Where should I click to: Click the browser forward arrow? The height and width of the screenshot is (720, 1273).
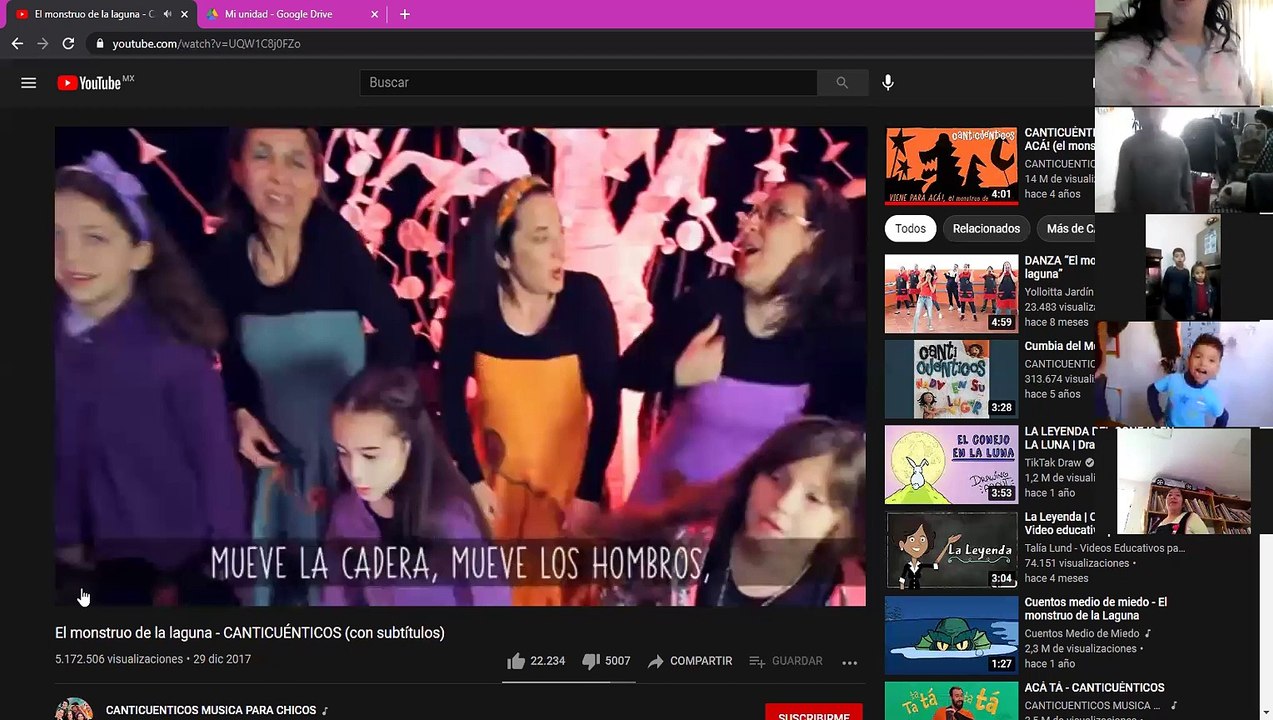click(x=42, y=44)
